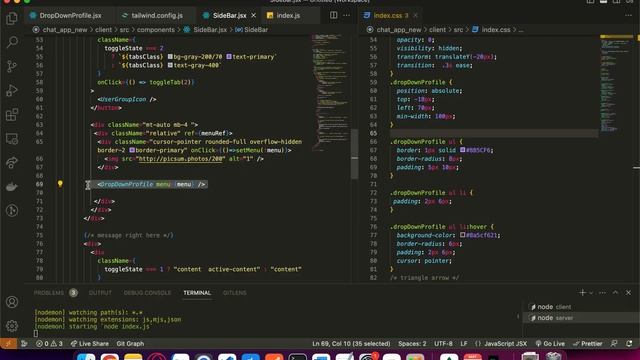Click the left editor vertical scrollbar

tap(354, 154)
